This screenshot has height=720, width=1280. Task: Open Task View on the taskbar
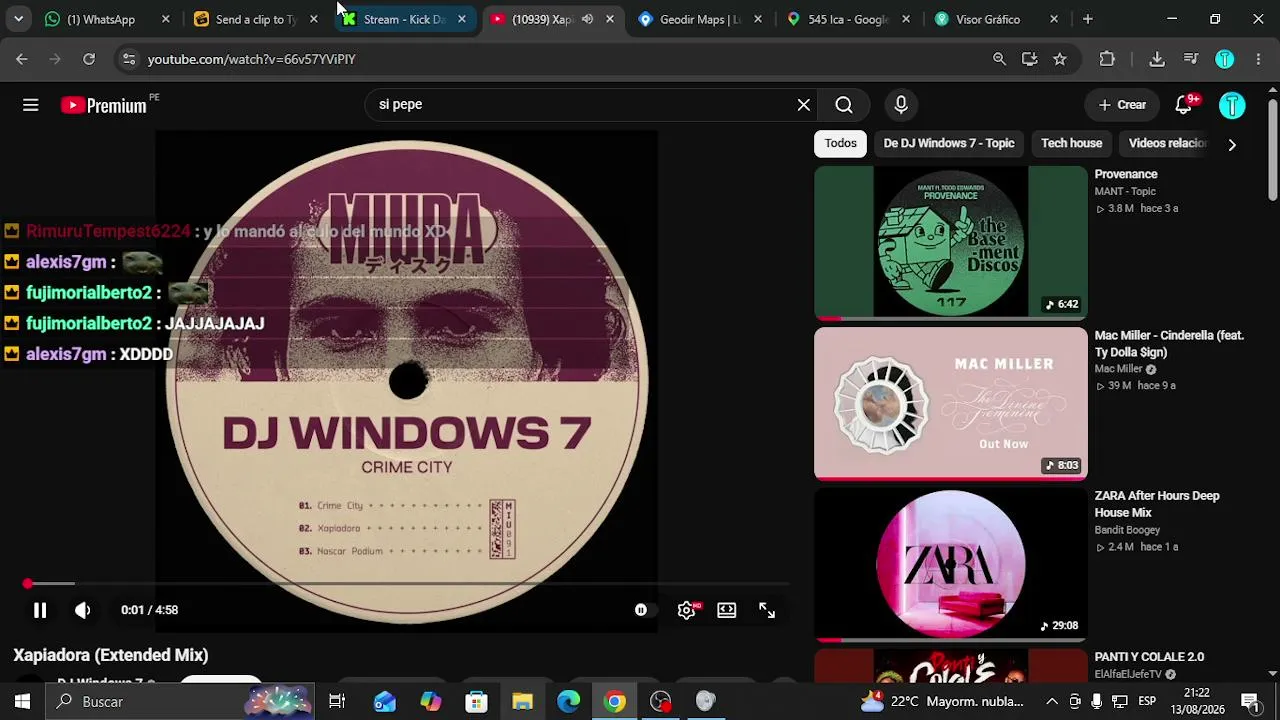(337, 702)
